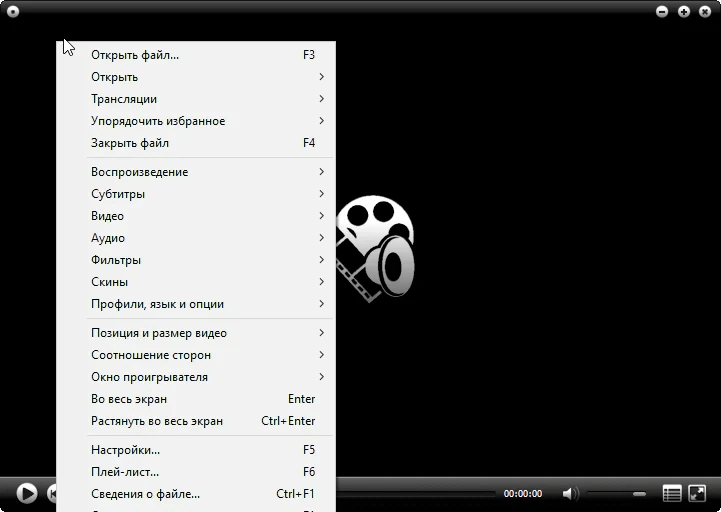
Task: Mute audio using the speaker icon
Action: [570, 494]
